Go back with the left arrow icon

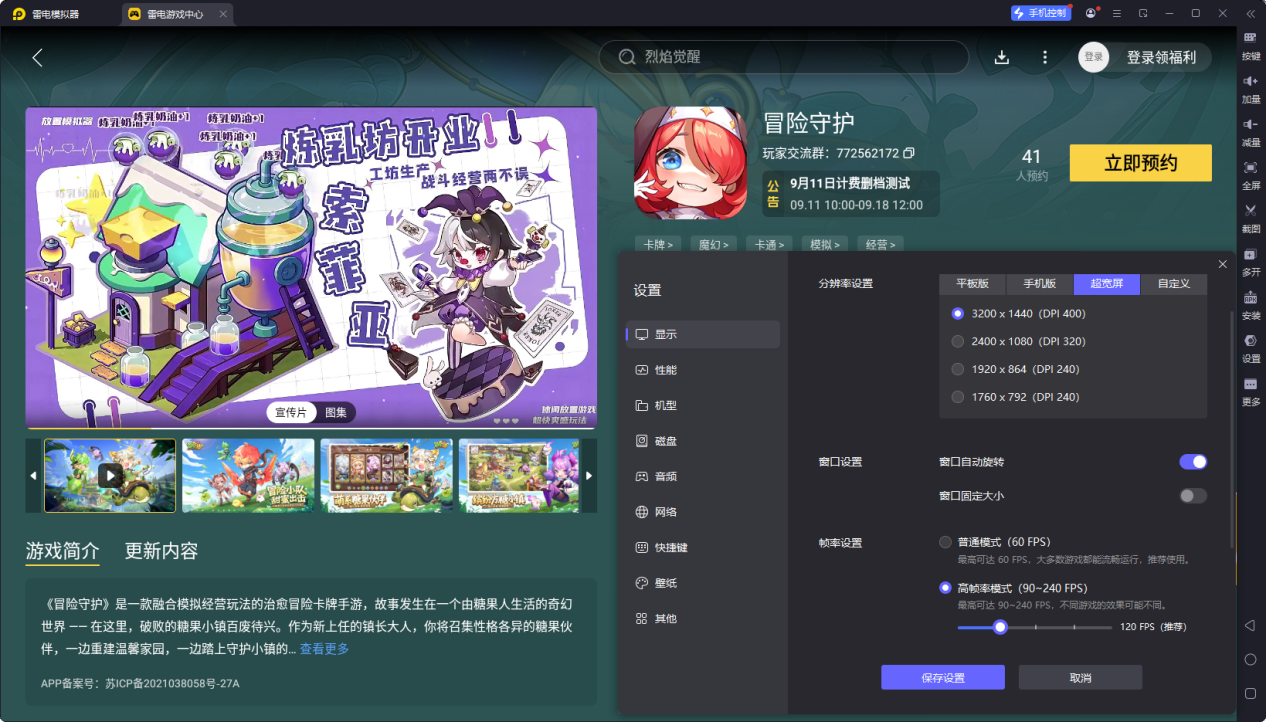(x=37, y=57)
